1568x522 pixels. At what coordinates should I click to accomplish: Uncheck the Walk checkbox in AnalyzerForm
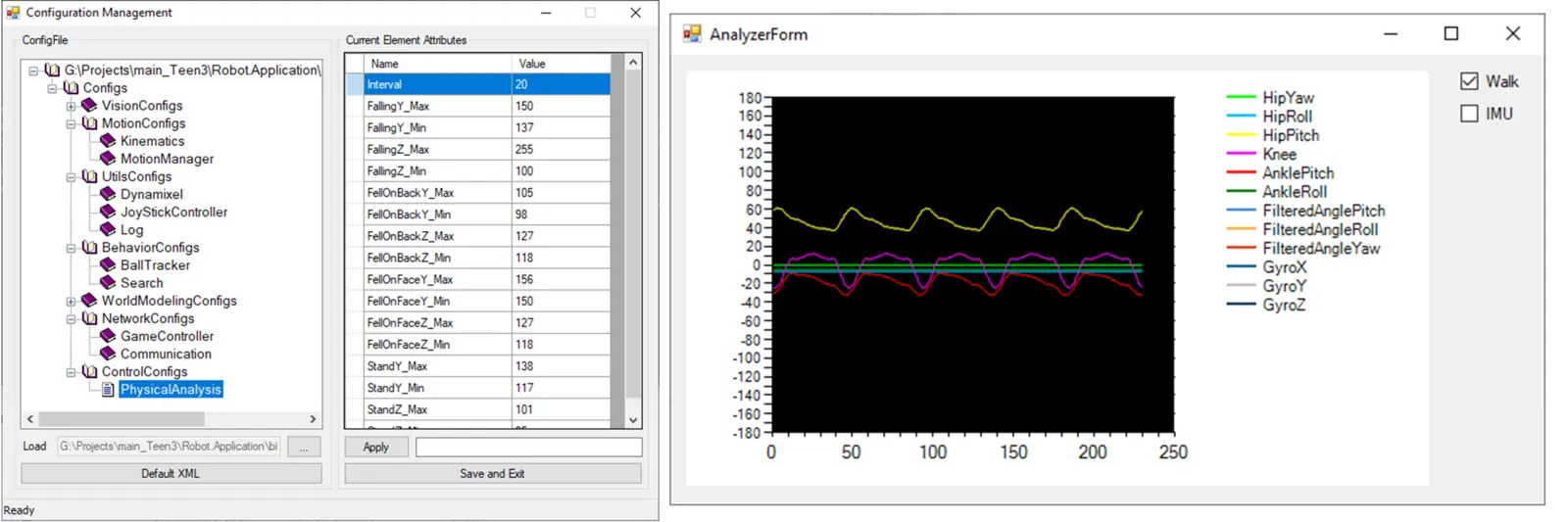[x=1469, y=81]
